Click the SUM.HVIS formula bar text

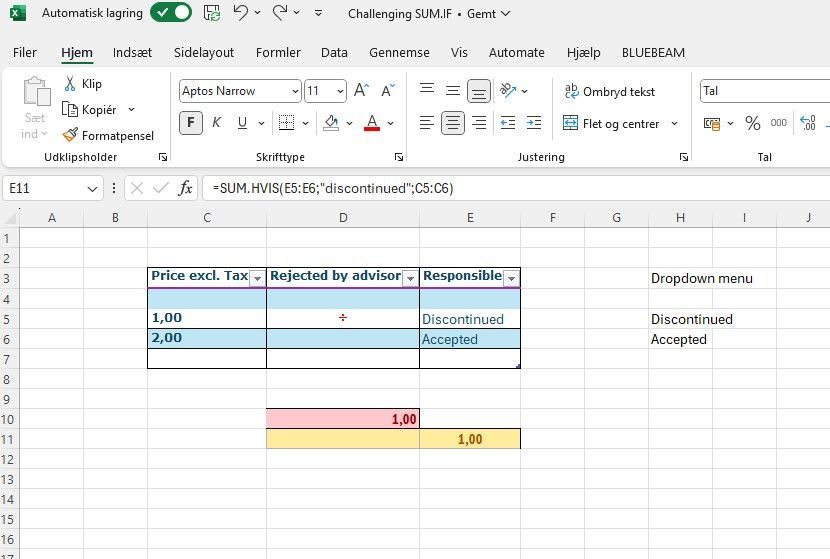point(333,188)
